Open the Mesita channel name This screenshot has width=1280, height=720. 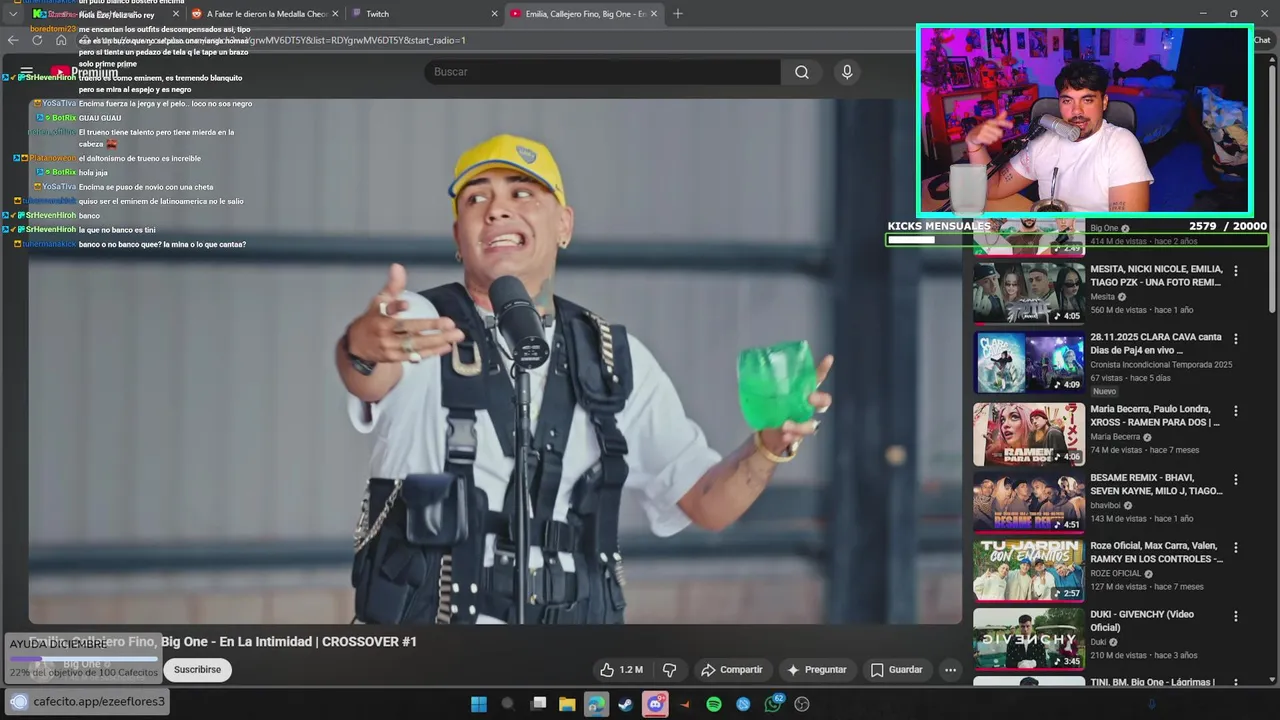pos(1102,297)
